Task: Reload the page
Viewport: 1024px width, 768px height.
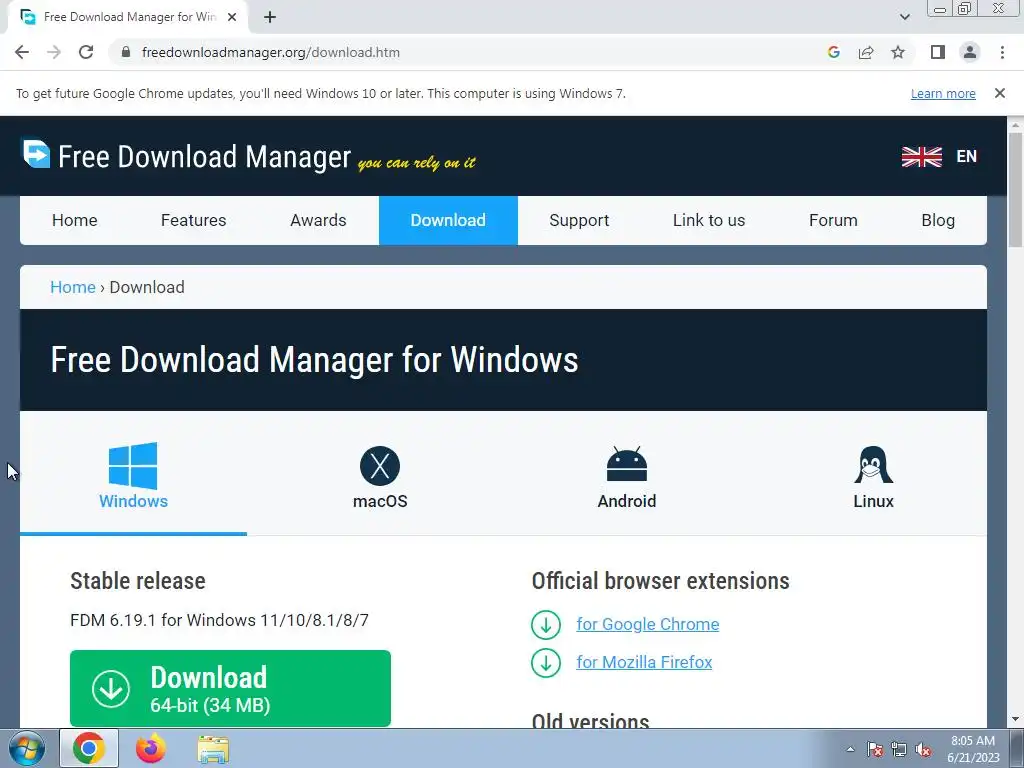Action: pyautogui.click(x=86, y=52)
